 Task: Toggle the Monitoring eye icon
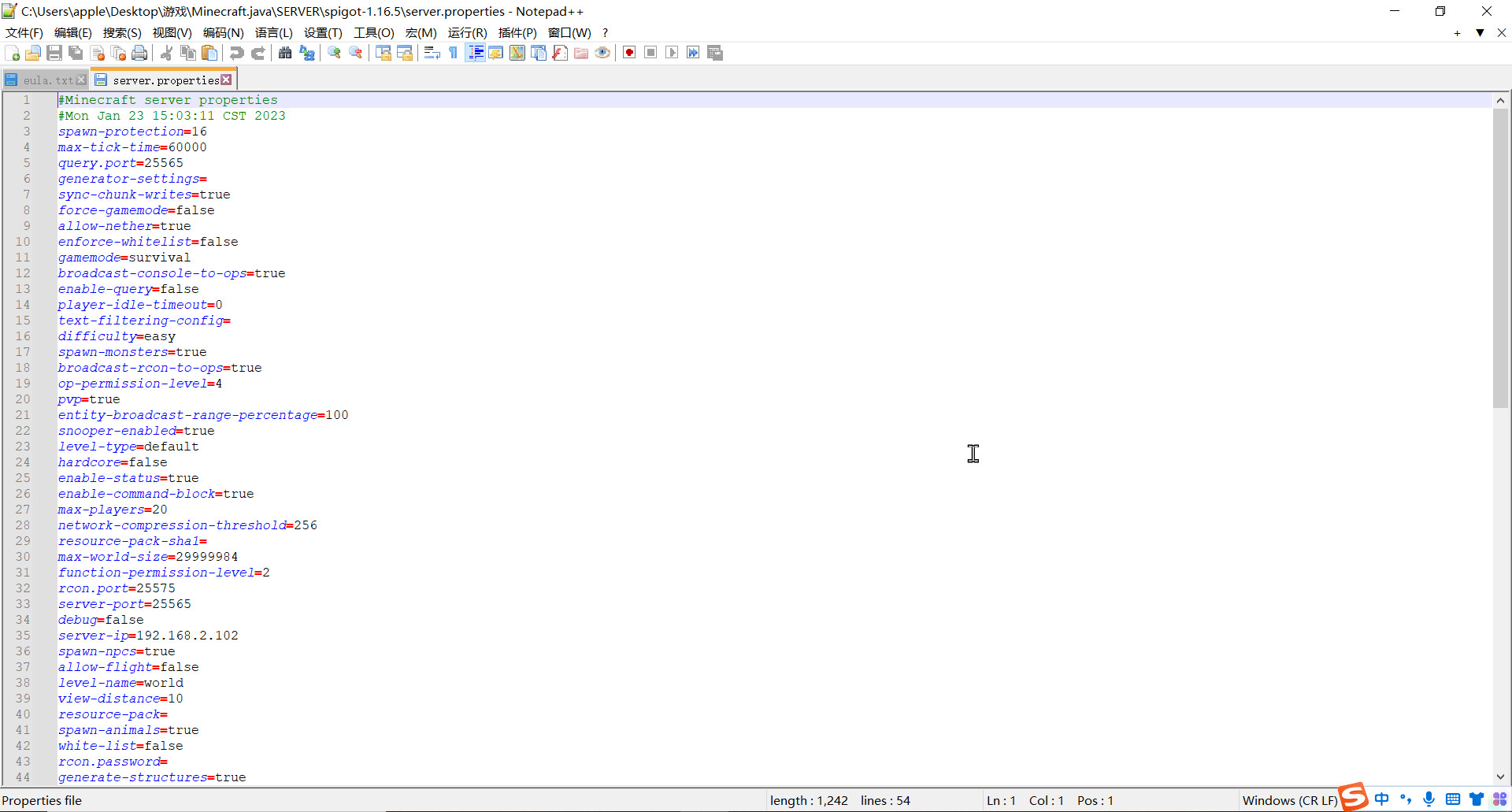click(x=602, y=53)
